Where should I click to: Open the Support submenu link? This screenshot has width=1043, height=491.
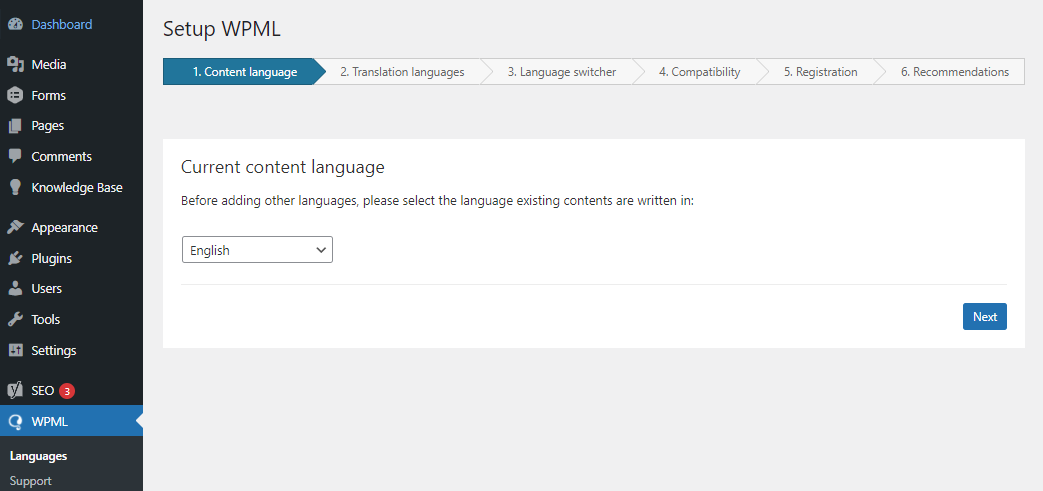(x=31, y=480)
